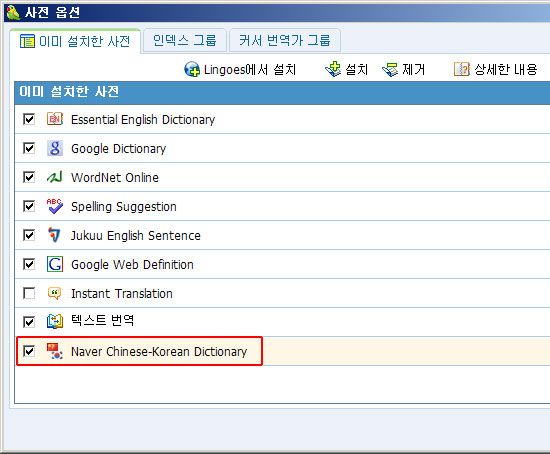This screenshot has width=550, height=454.
Task: Click the Google Web Definition icon
Action: [x=55, y=264]
